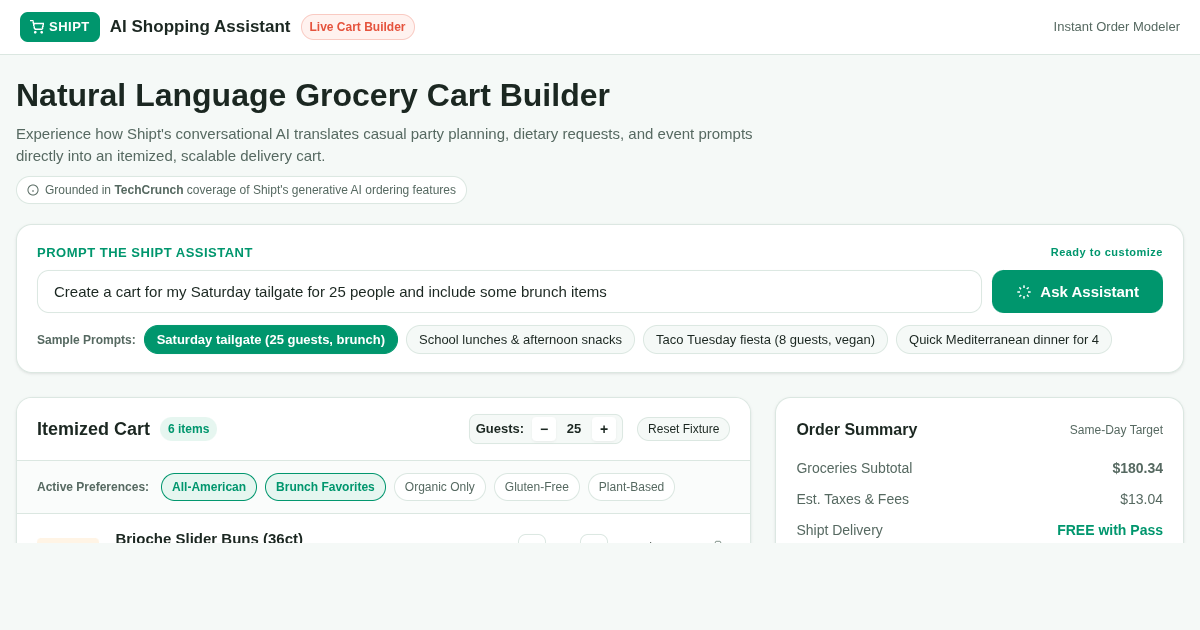Click the Same-Day Target label
This screenshot has width=1200, height=630.
(x=1116, y=430)
